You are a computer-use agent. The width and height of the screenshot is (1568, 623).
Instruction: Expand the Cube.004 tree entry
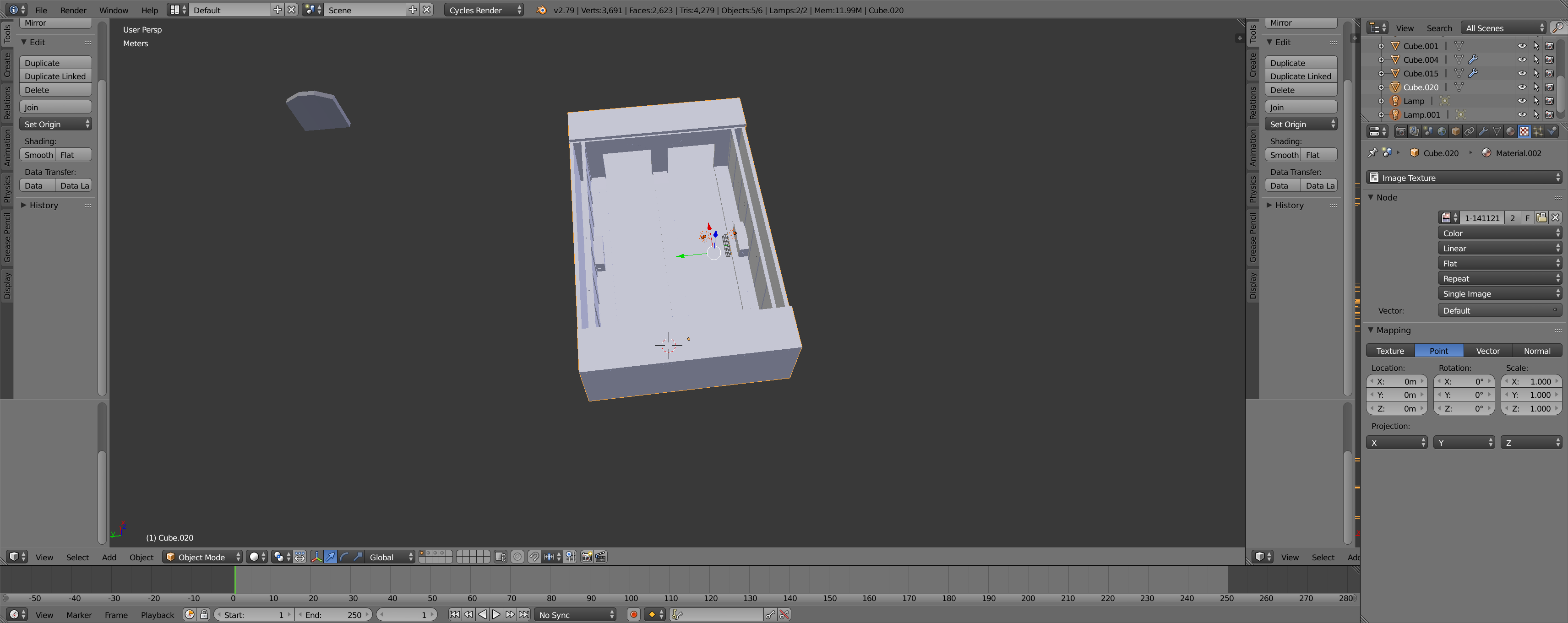click(x=1381, y=60)
